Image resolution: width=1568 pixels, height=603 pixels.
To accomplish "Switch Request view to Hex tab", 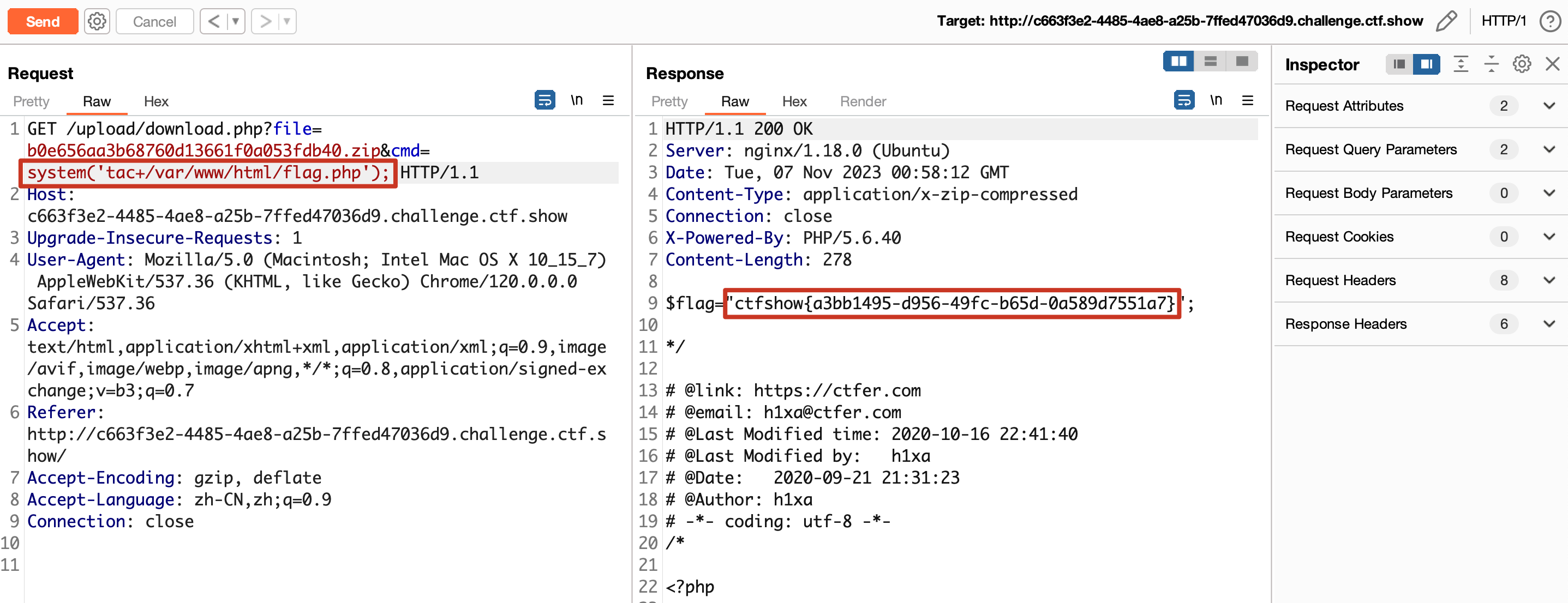I will pyautogui.click(x=157, y=101).
